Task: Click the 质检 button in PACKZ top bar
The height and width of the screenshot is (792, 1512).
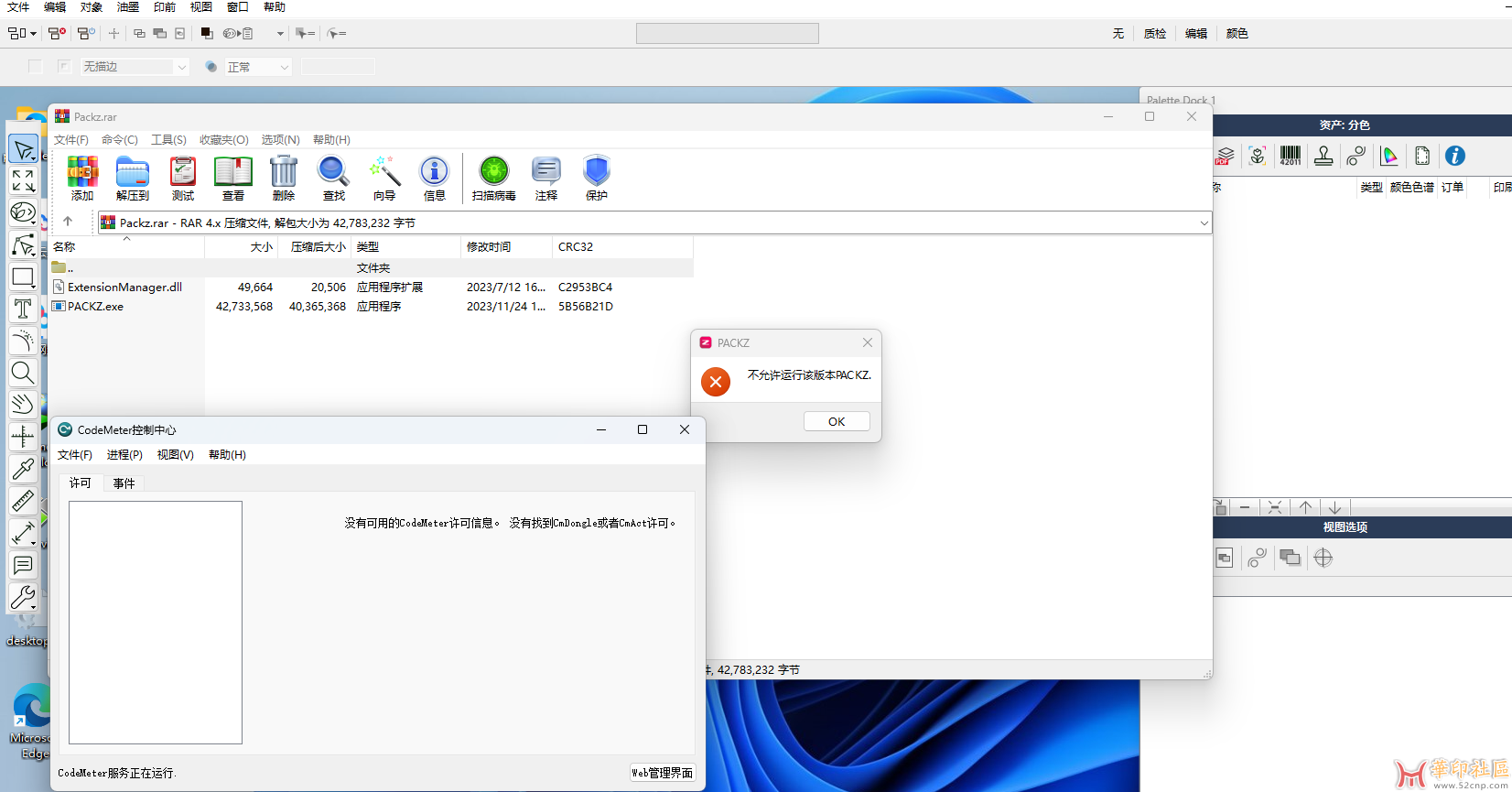Action: click(x=1155, y=34)
